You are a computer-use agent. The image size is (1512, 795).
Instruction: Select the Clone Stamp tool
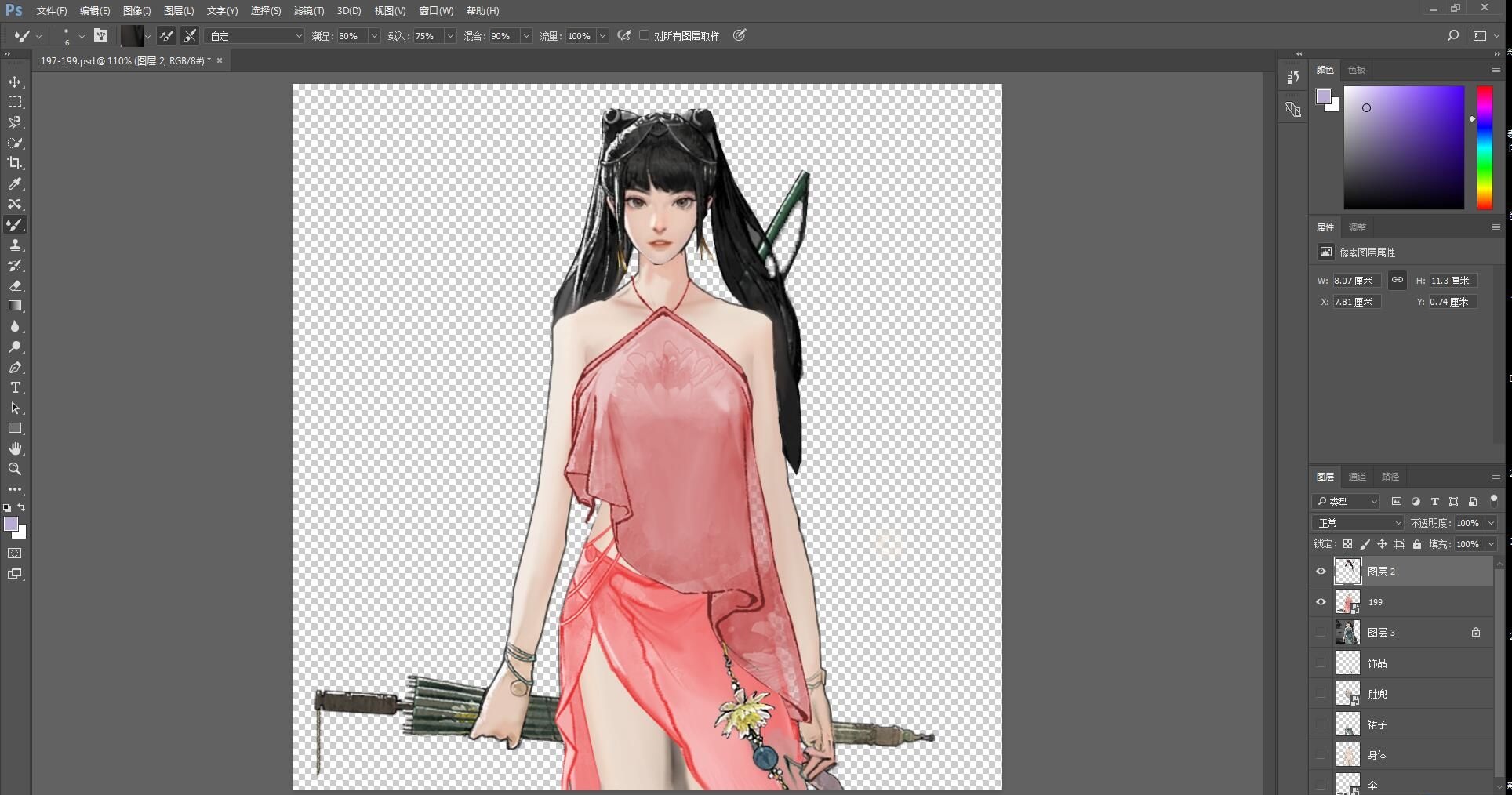click(15, 245)
